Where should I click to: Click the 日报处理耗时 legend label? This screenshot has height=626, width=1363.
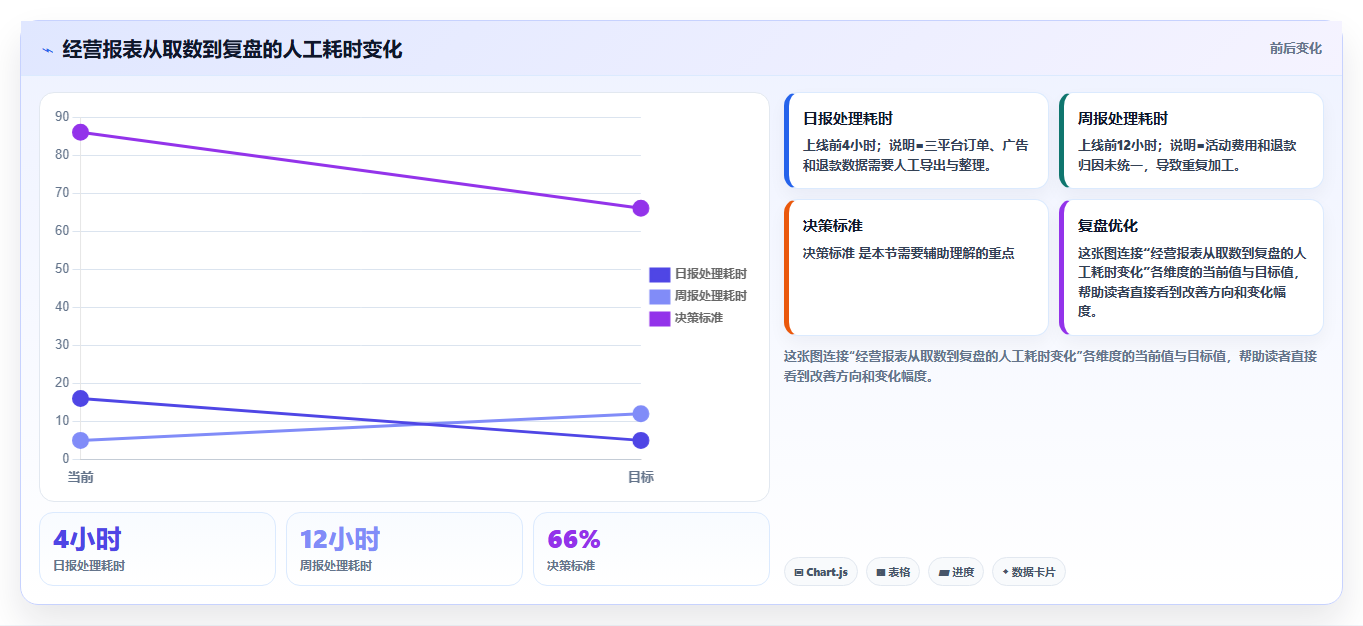click(x=711, y=274)
